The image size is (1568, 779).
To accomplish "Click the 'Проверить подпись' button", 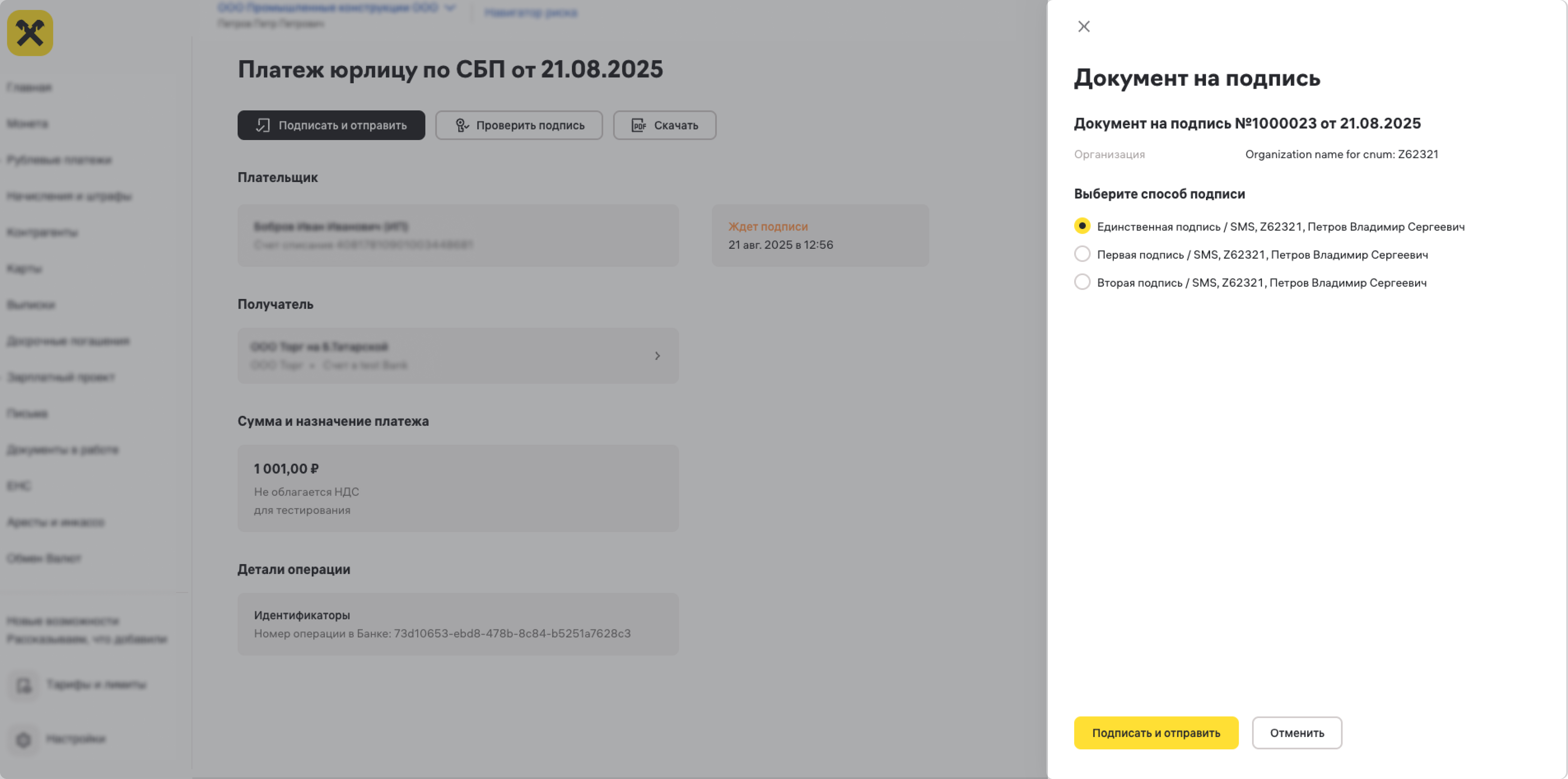I will click(x=519, y=125).
